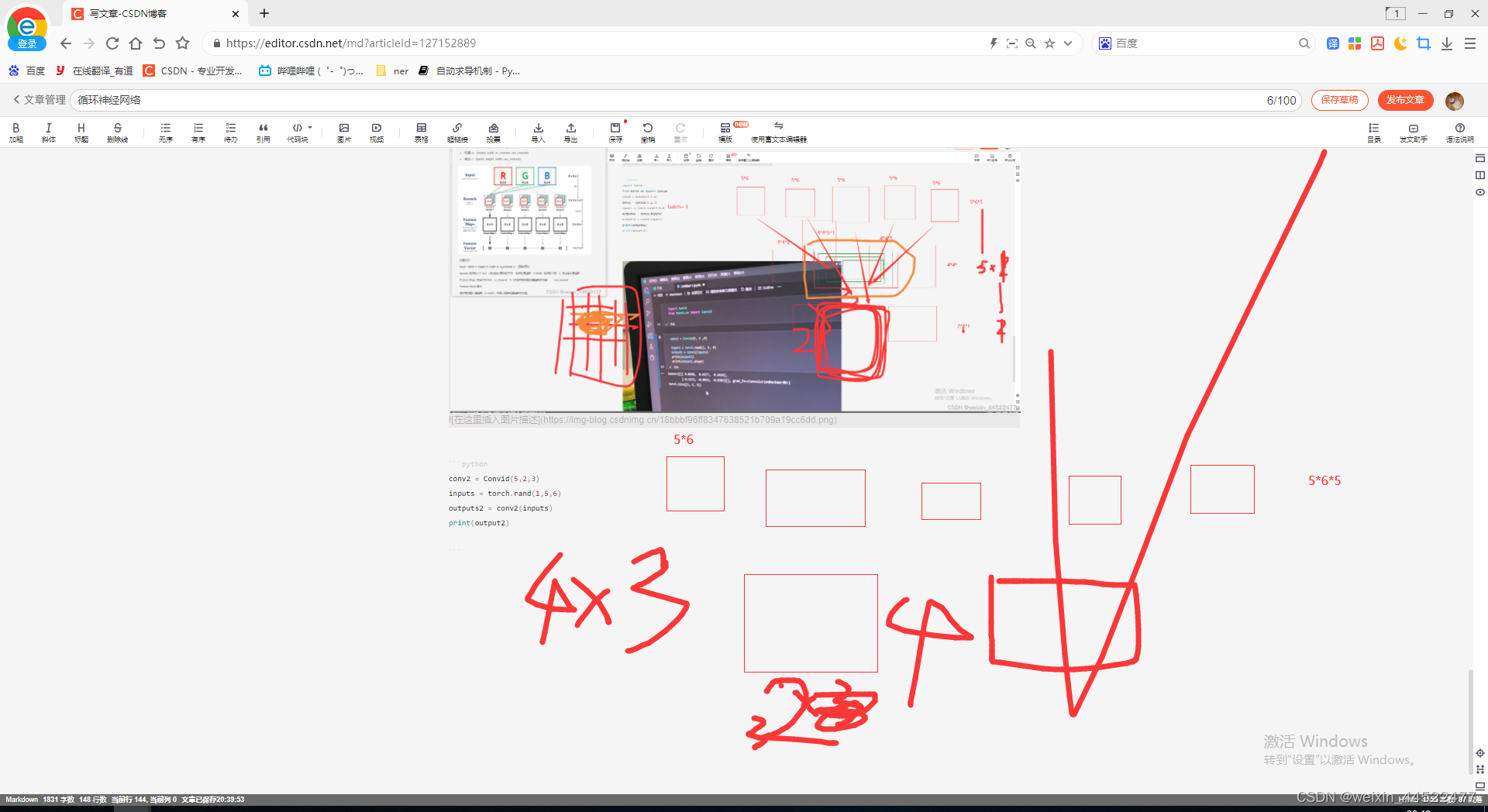The width and height of the screenshot is (1488, 812).
Task: Reload the current page
Action: pos(112,43)
